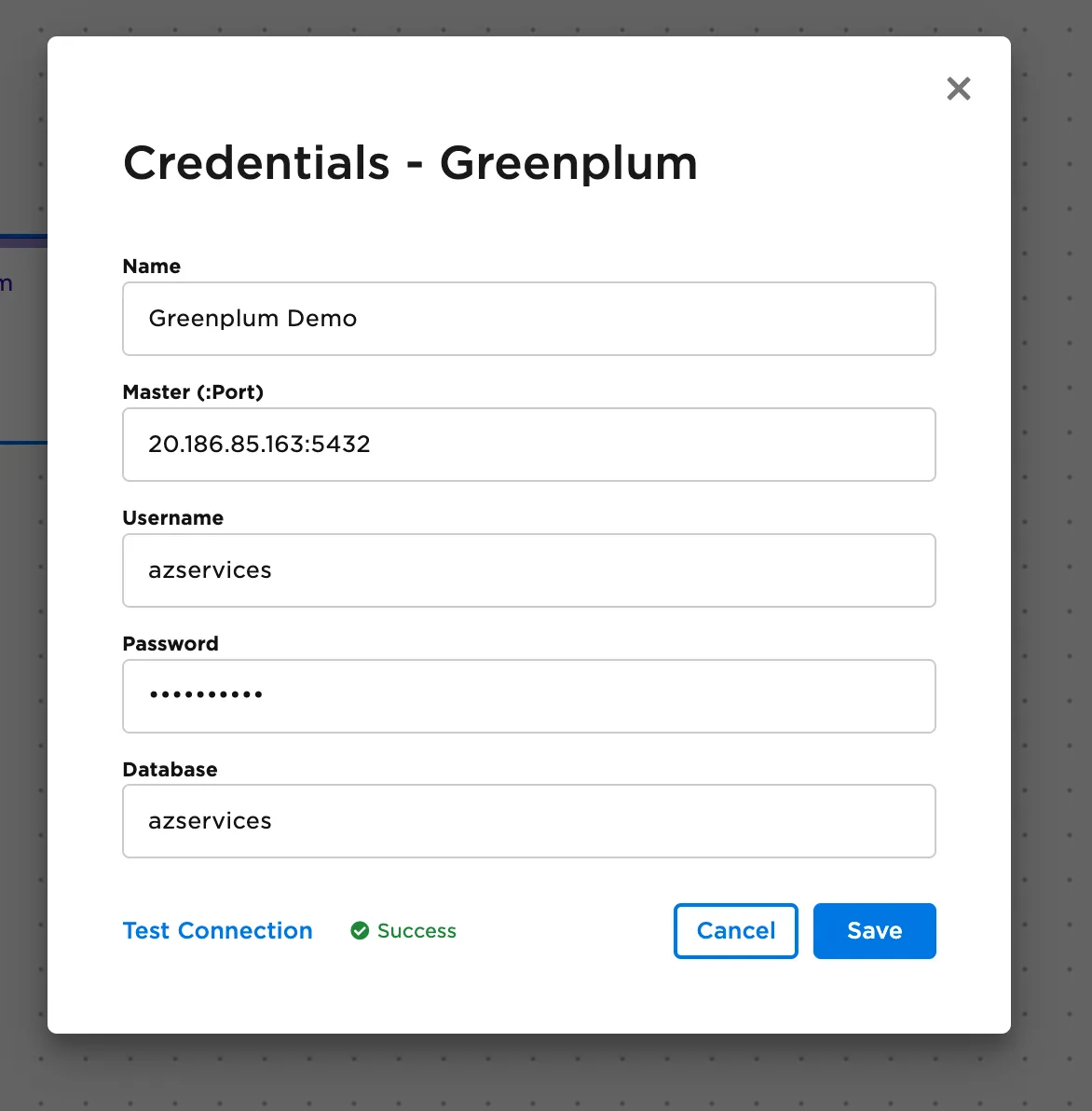Click the Name field label

[x=151, y=267]
